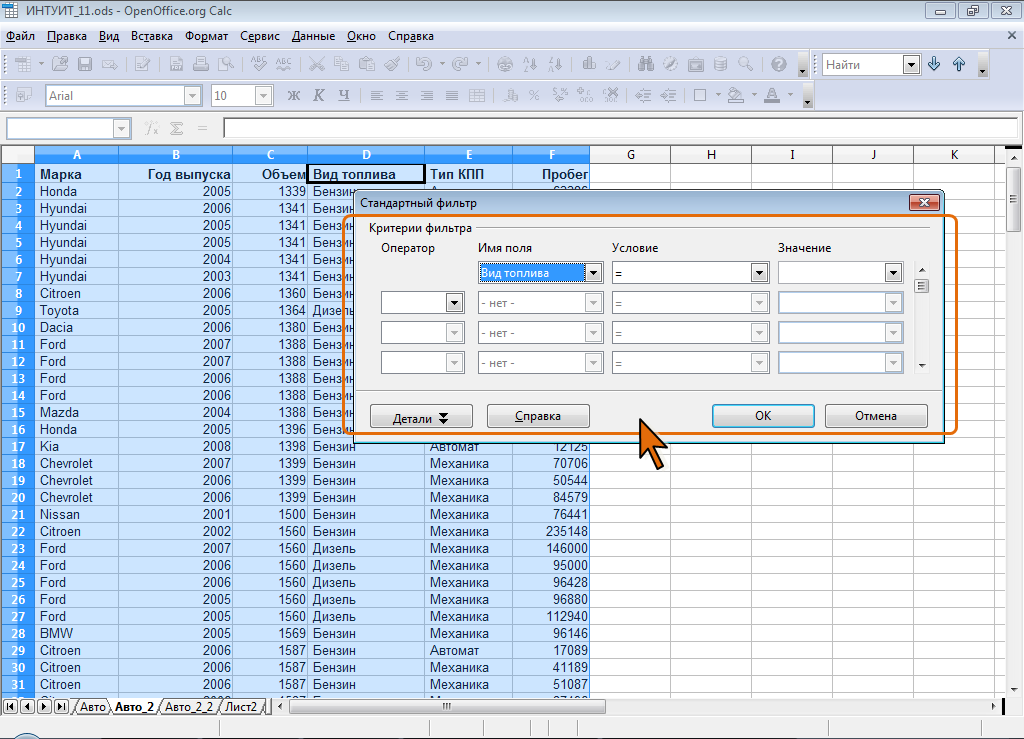Close the Стандартный фильтр dialog
This screenshot has width=1024, height=739.
(x=924, y=202)
